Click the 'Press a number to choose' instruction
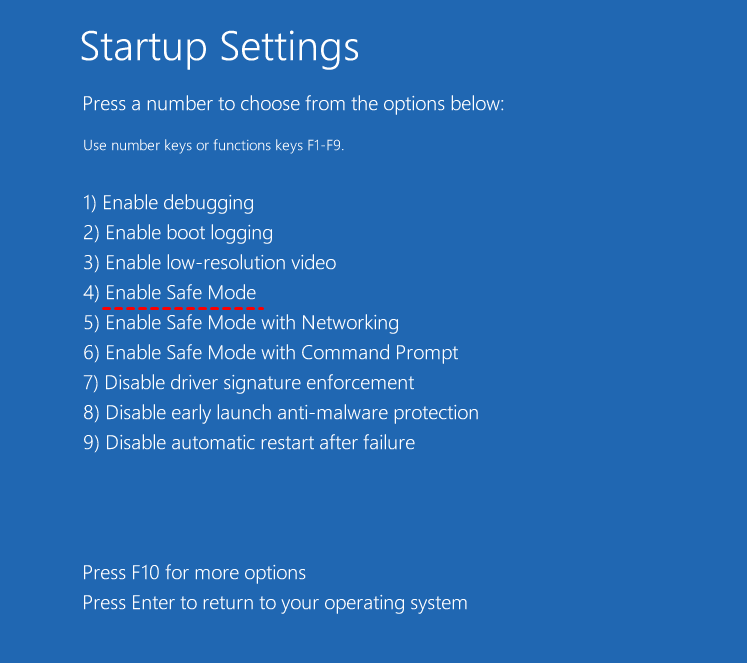 coord(293,104)
